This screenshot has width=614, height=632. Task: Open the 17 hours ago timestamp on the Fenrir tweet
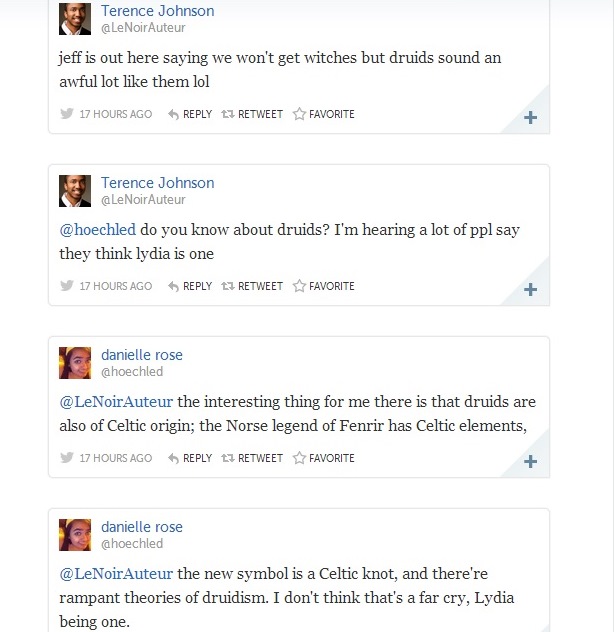point(115,458)
